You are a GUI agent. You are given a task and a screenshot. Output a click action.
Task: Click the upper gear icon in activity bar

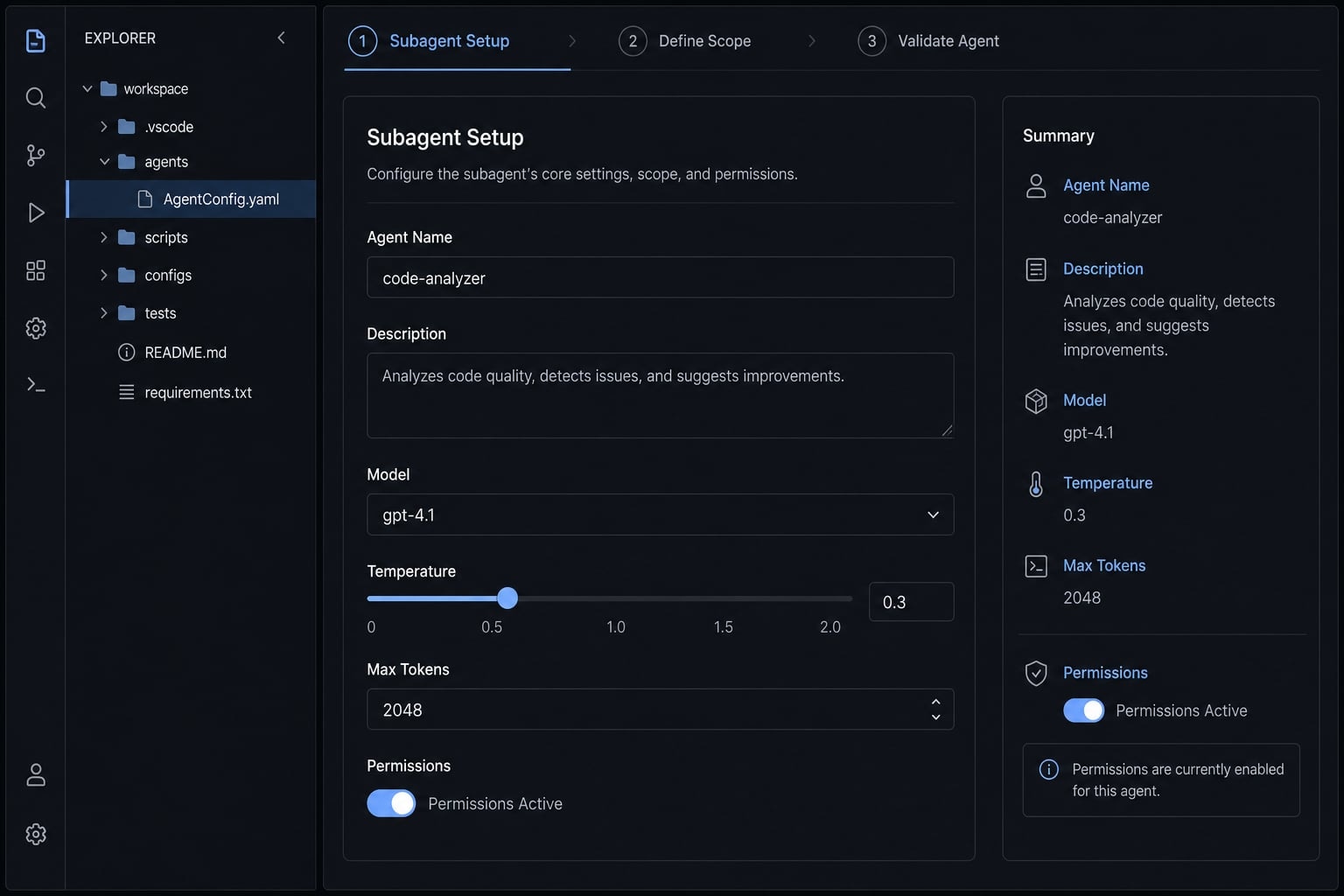(35, 328)
